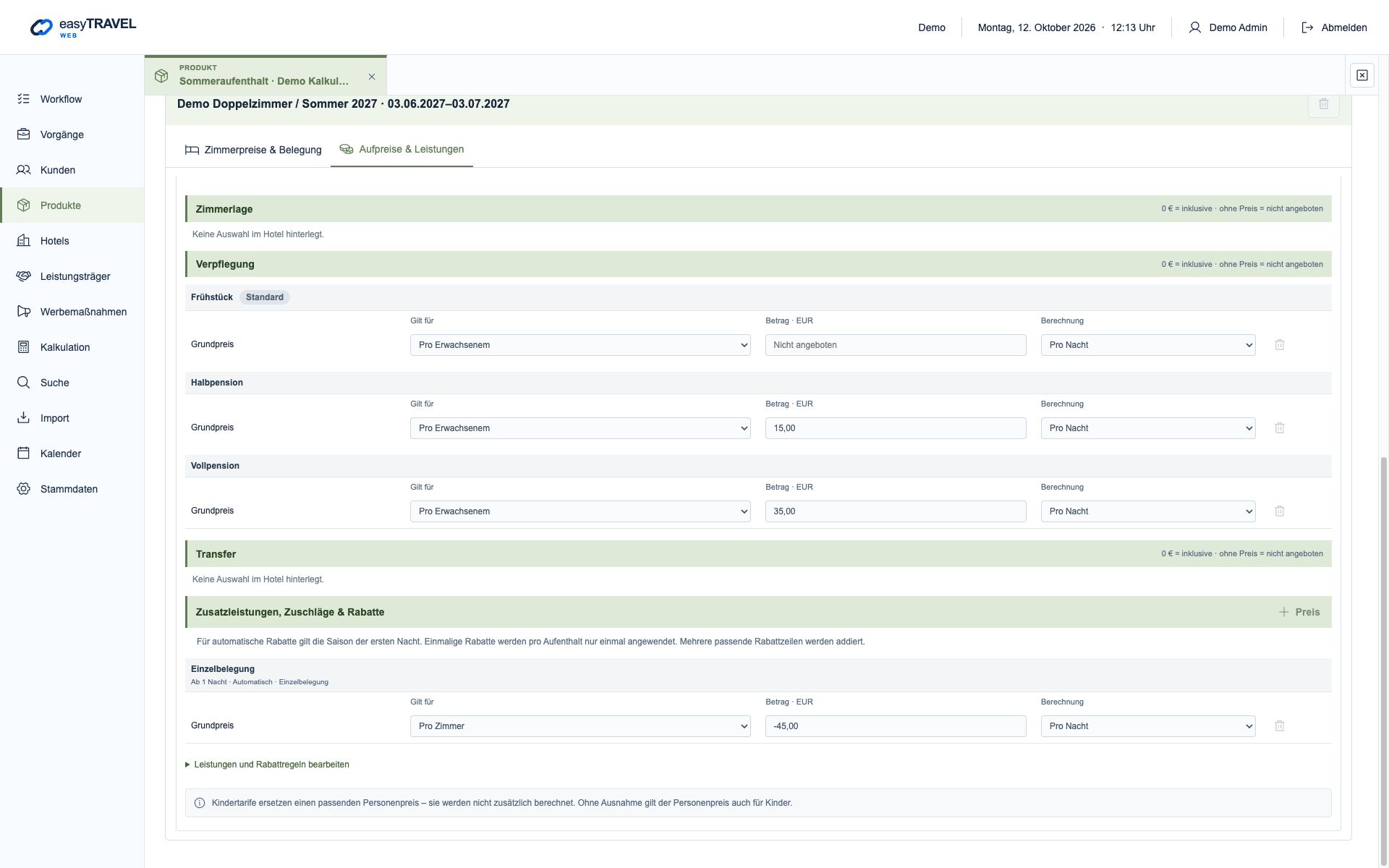Open Vollpension Berechnung dropdown
The image size is (1389, 868).
[x=1148, y=511]
